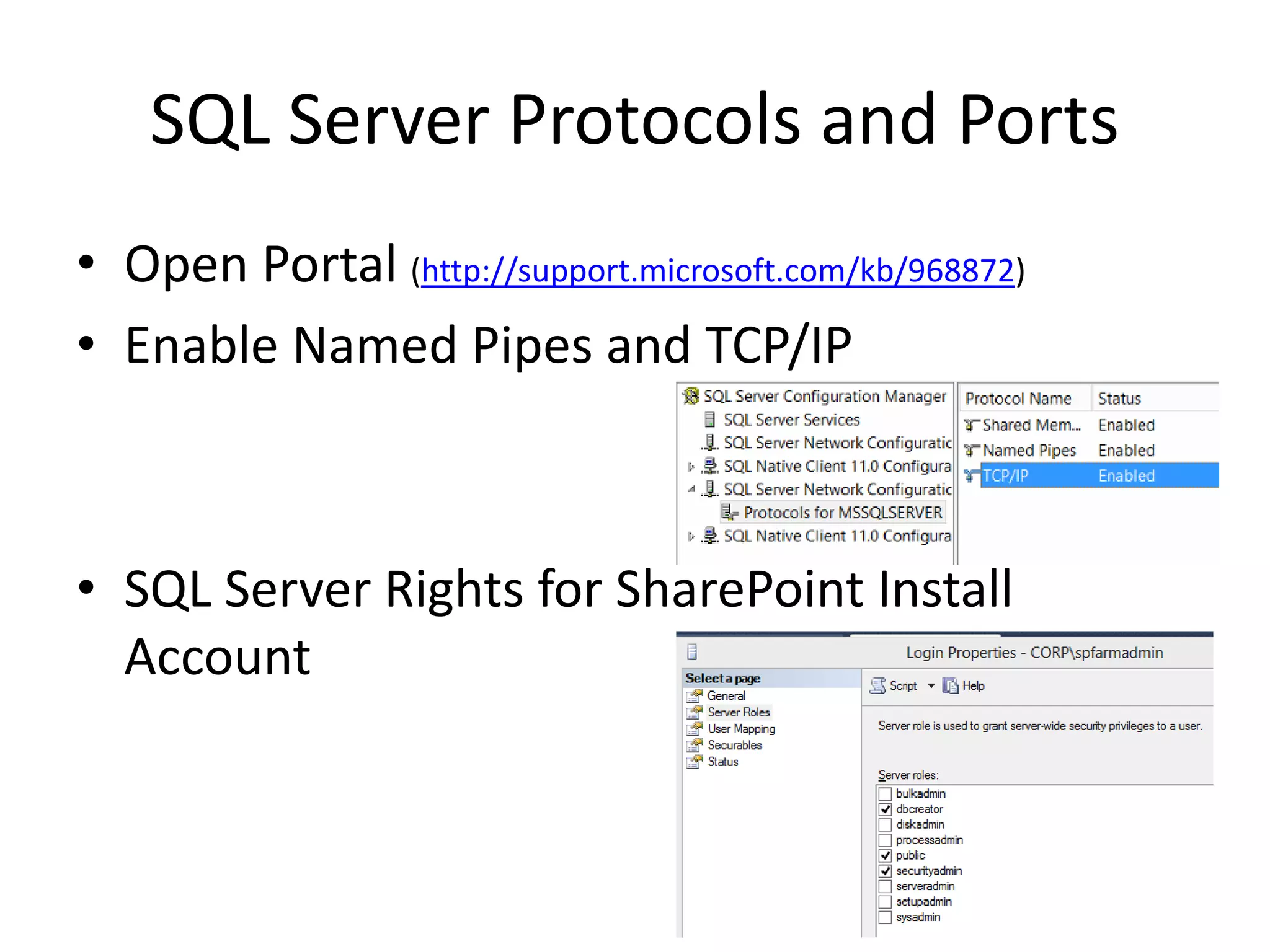
Task: Sort by Protocol Name column header
Action: click(x=1024, y=399)
